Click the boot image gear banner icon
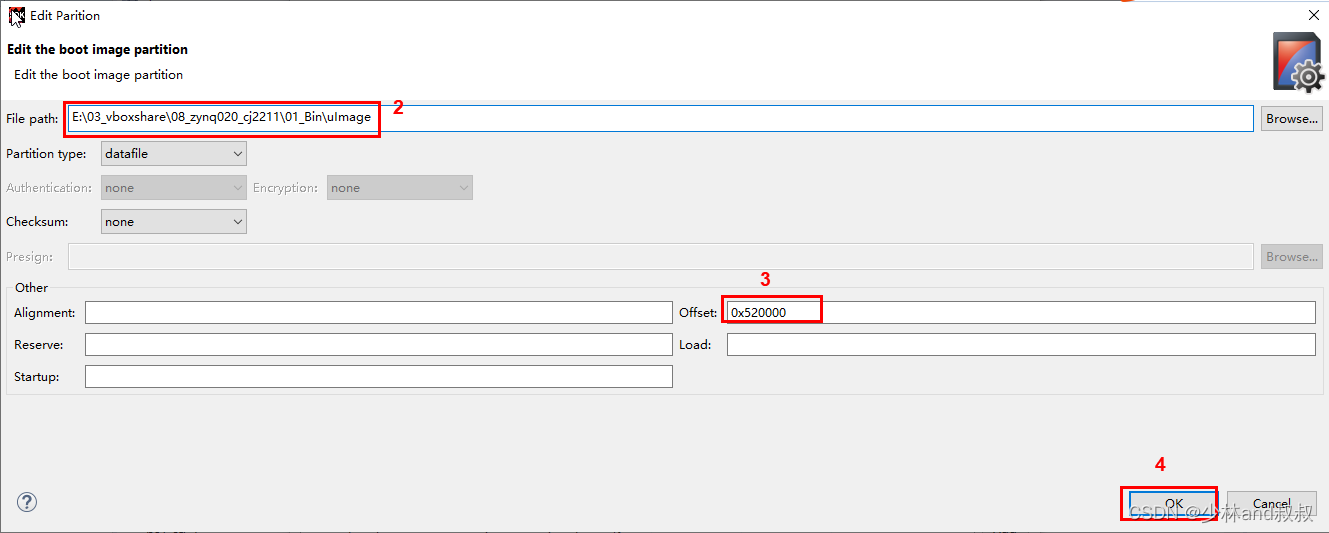 coord(1297,61)
